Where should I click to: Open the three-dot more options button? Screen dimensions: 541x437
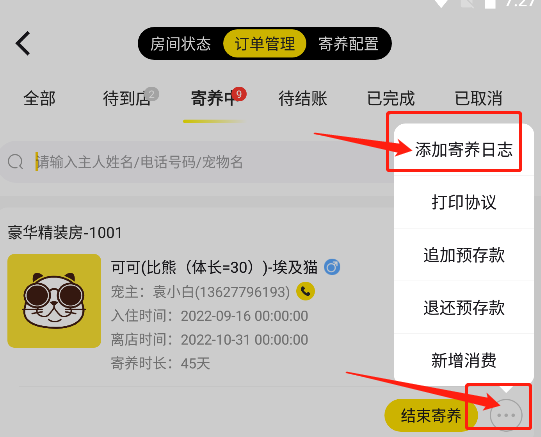tap(506, 415)
